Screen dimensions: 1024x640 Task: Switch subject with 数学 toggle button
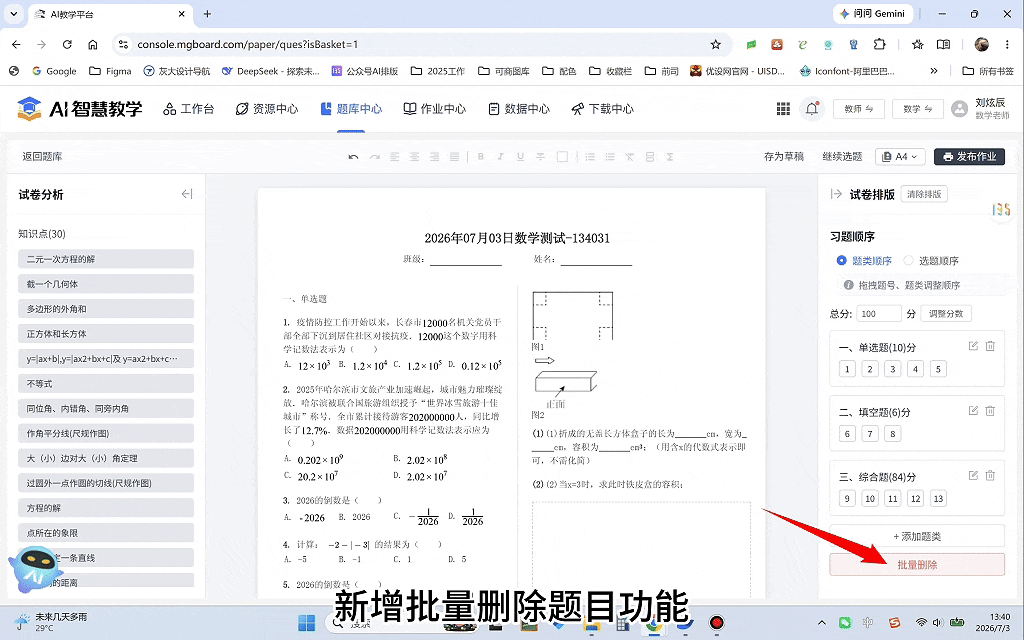[918, 109]
